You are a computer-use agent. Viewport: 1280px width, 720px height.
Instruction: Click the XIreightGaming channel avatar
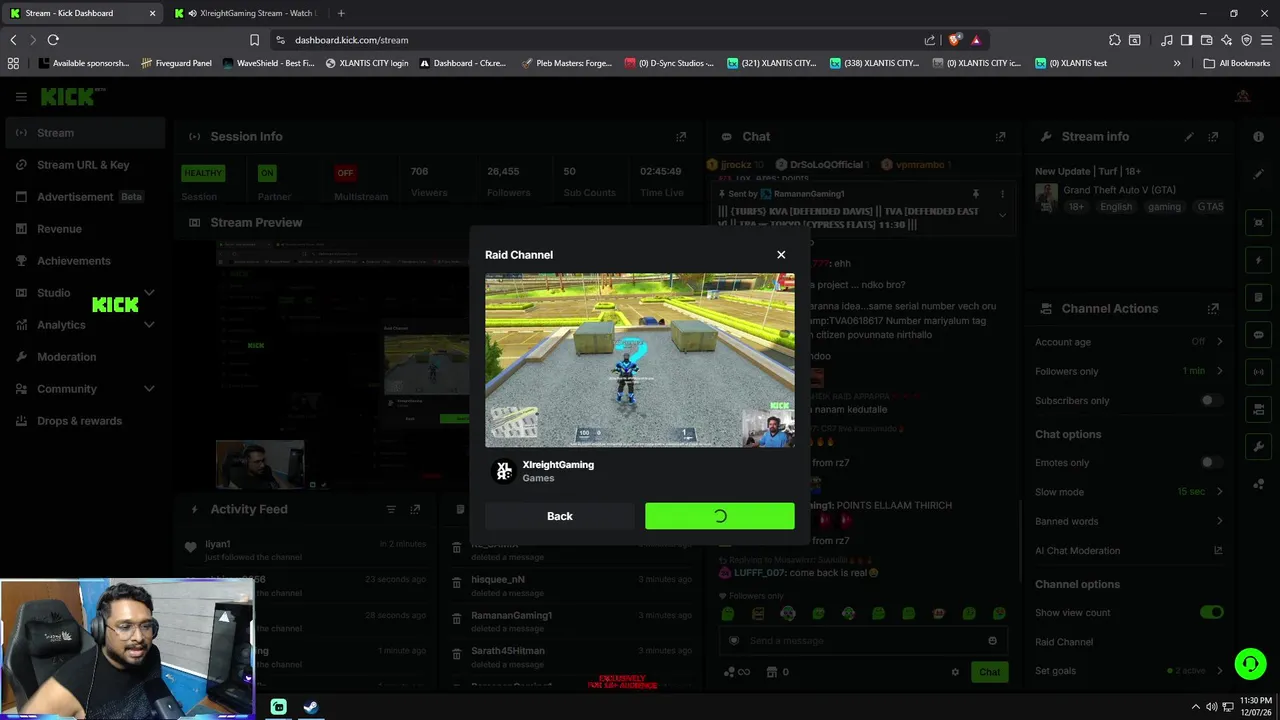[504, 471]
